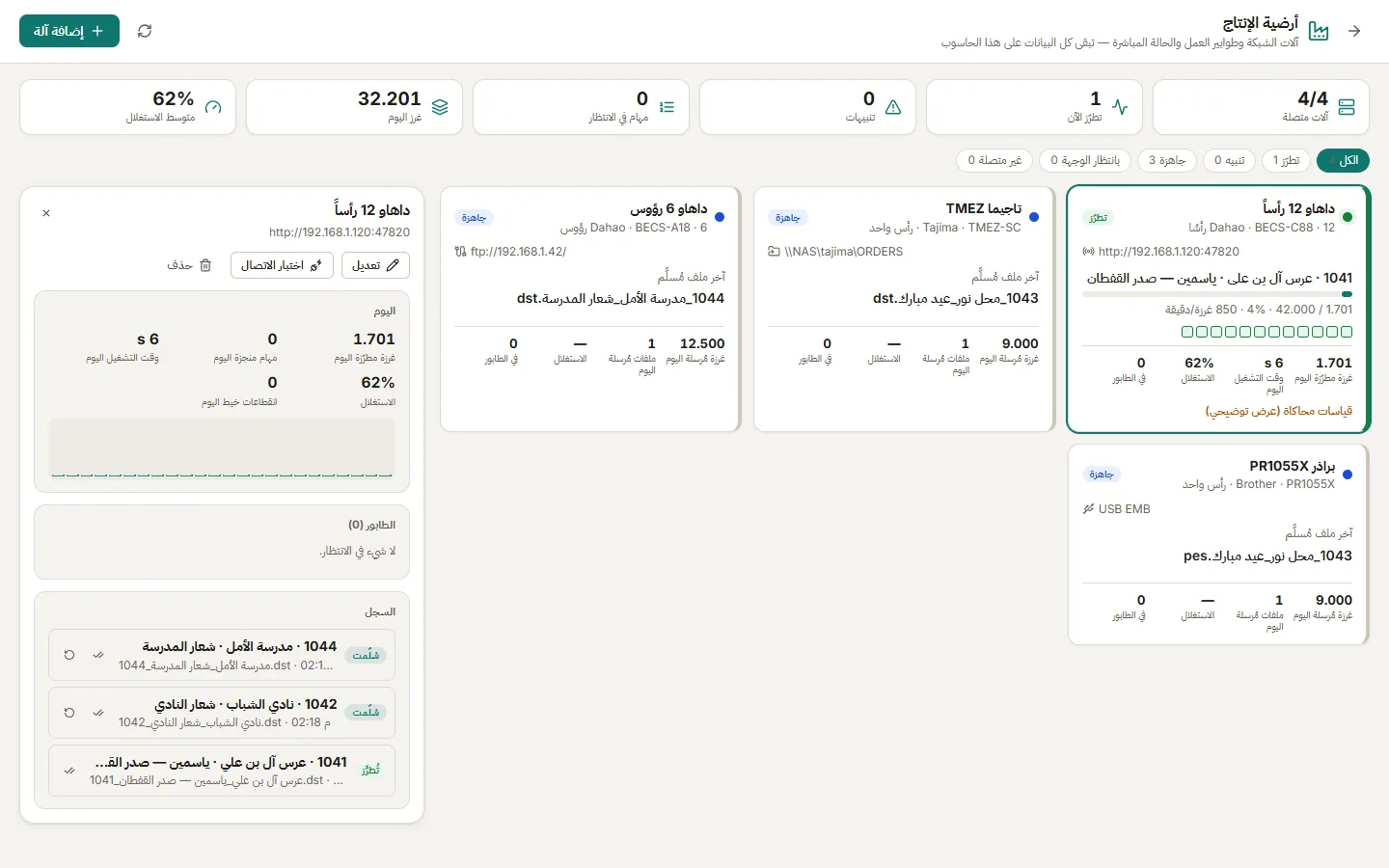Click the job 1041 progress bar on the Dahao card
This screenshot has width=1389, height=868.
point(1217,294)
